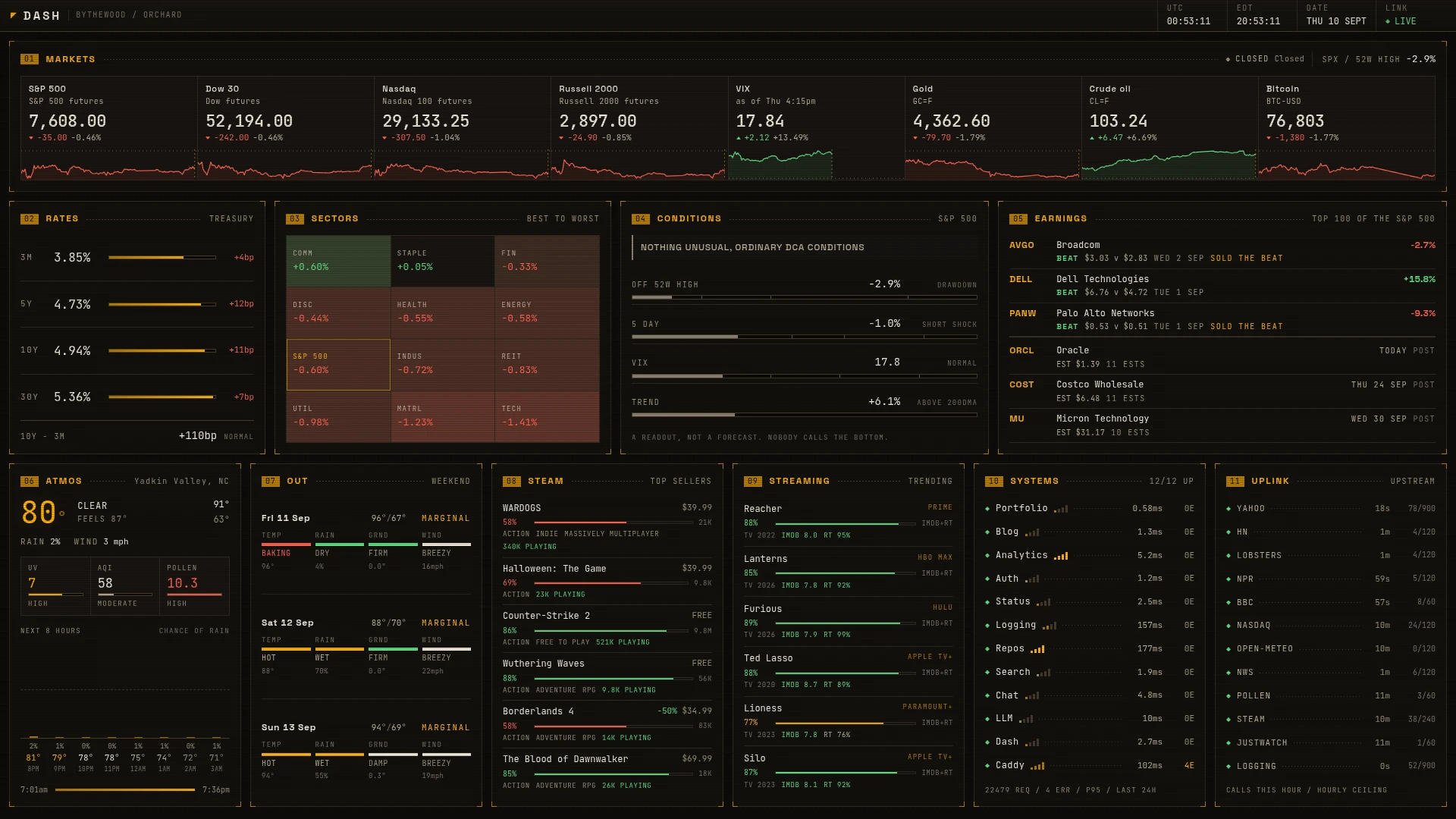Screen dimensions: 1456x819
Task: Click the signal bars icon beside Analytics
Action: coord(1061,556)
